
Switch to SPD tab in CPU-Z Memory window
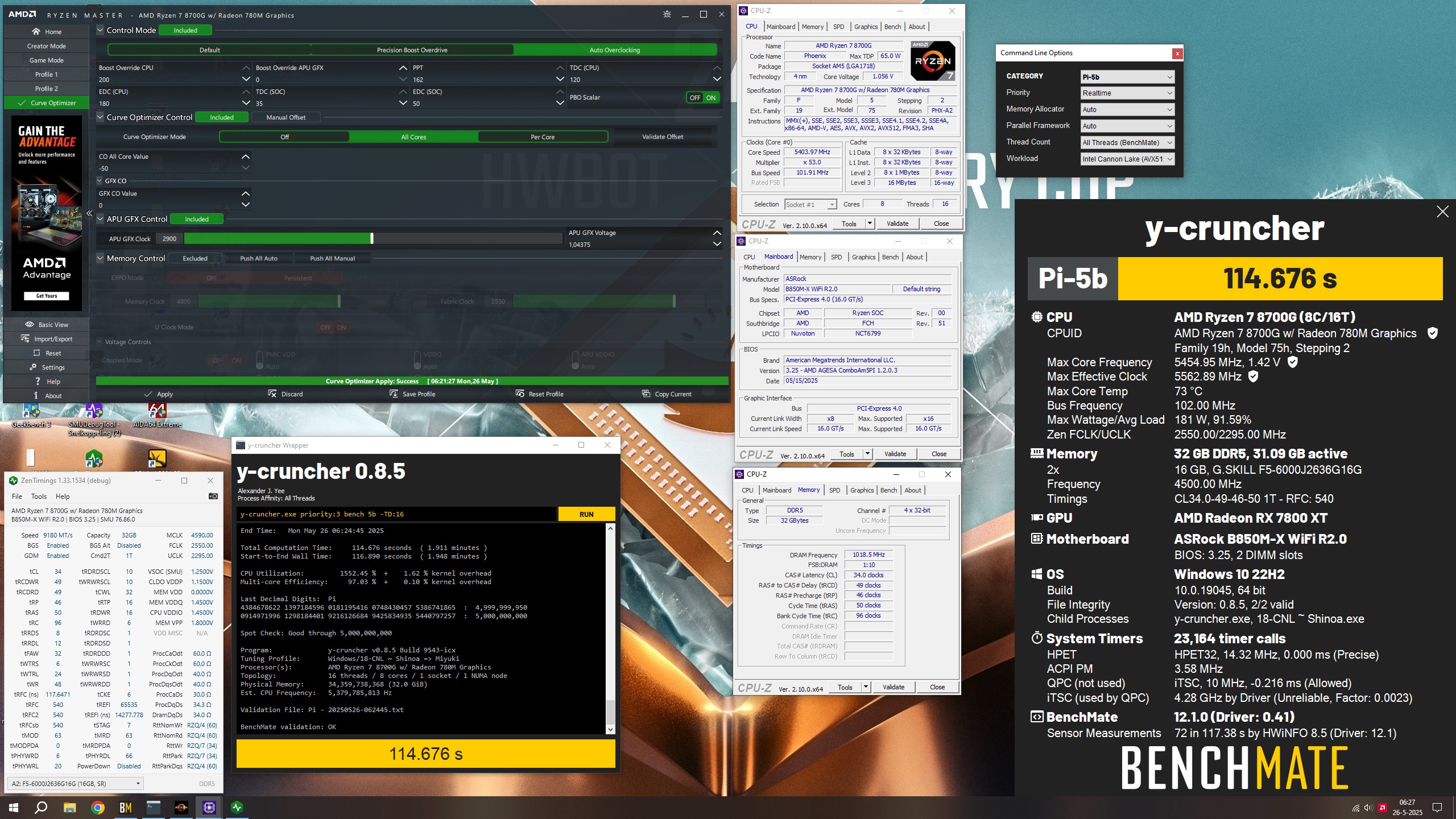(x=834, y=490)
